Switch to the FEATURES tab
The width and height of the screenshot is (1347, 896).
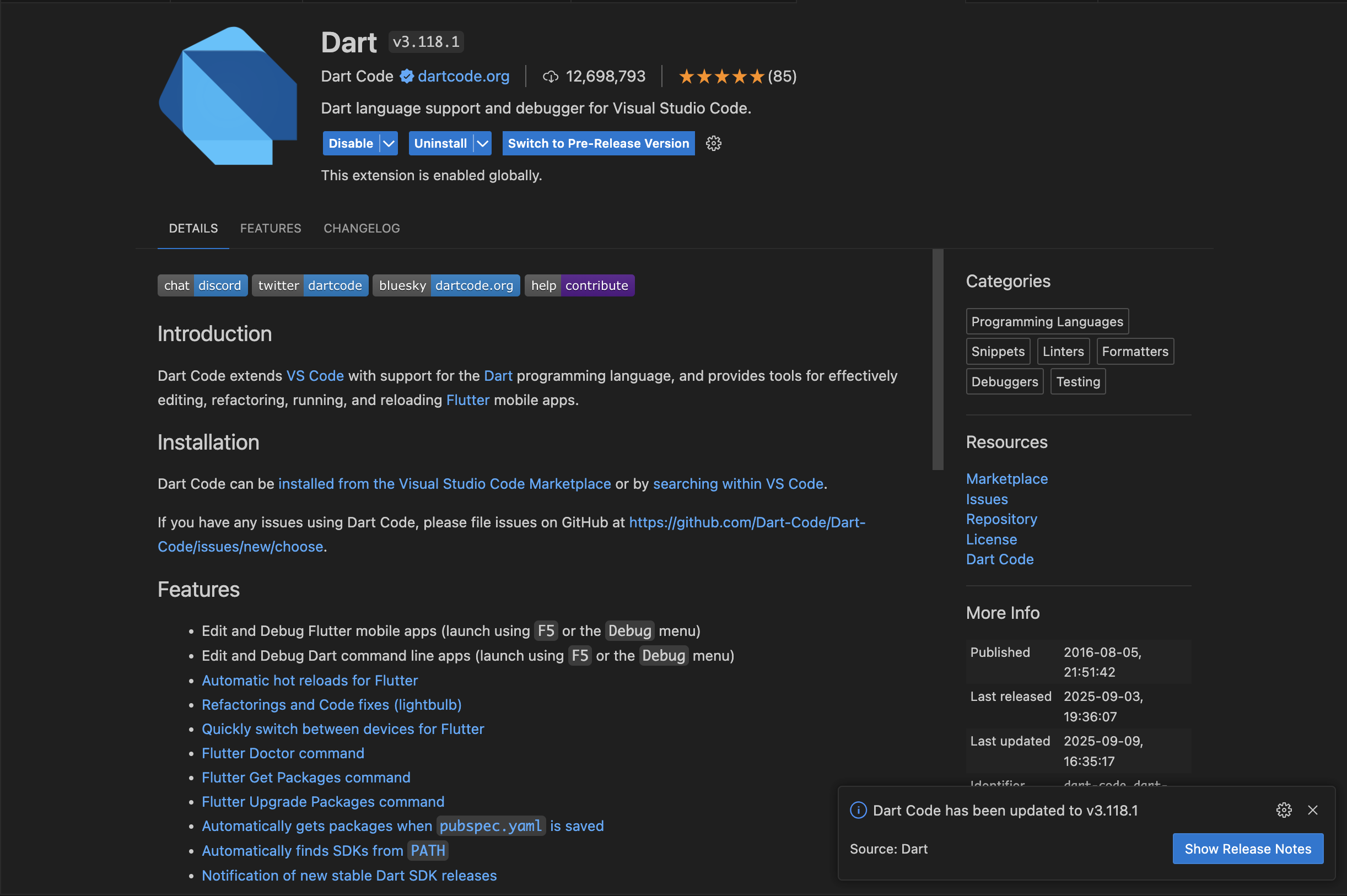pos(270,228)
